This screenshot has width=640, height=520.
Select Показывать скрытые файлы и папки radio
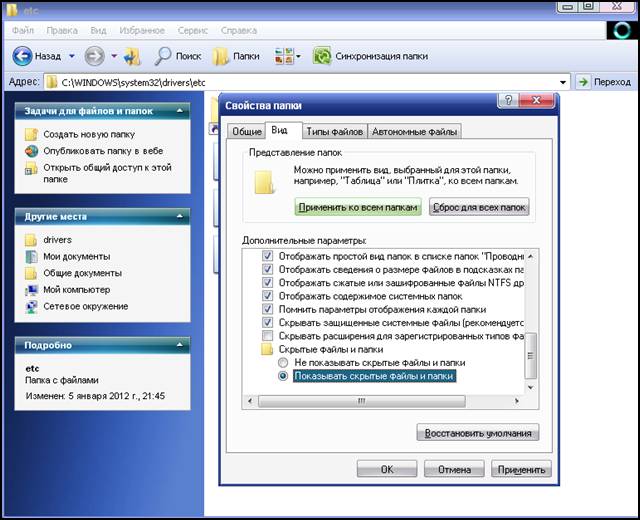(x=283, y=376)
